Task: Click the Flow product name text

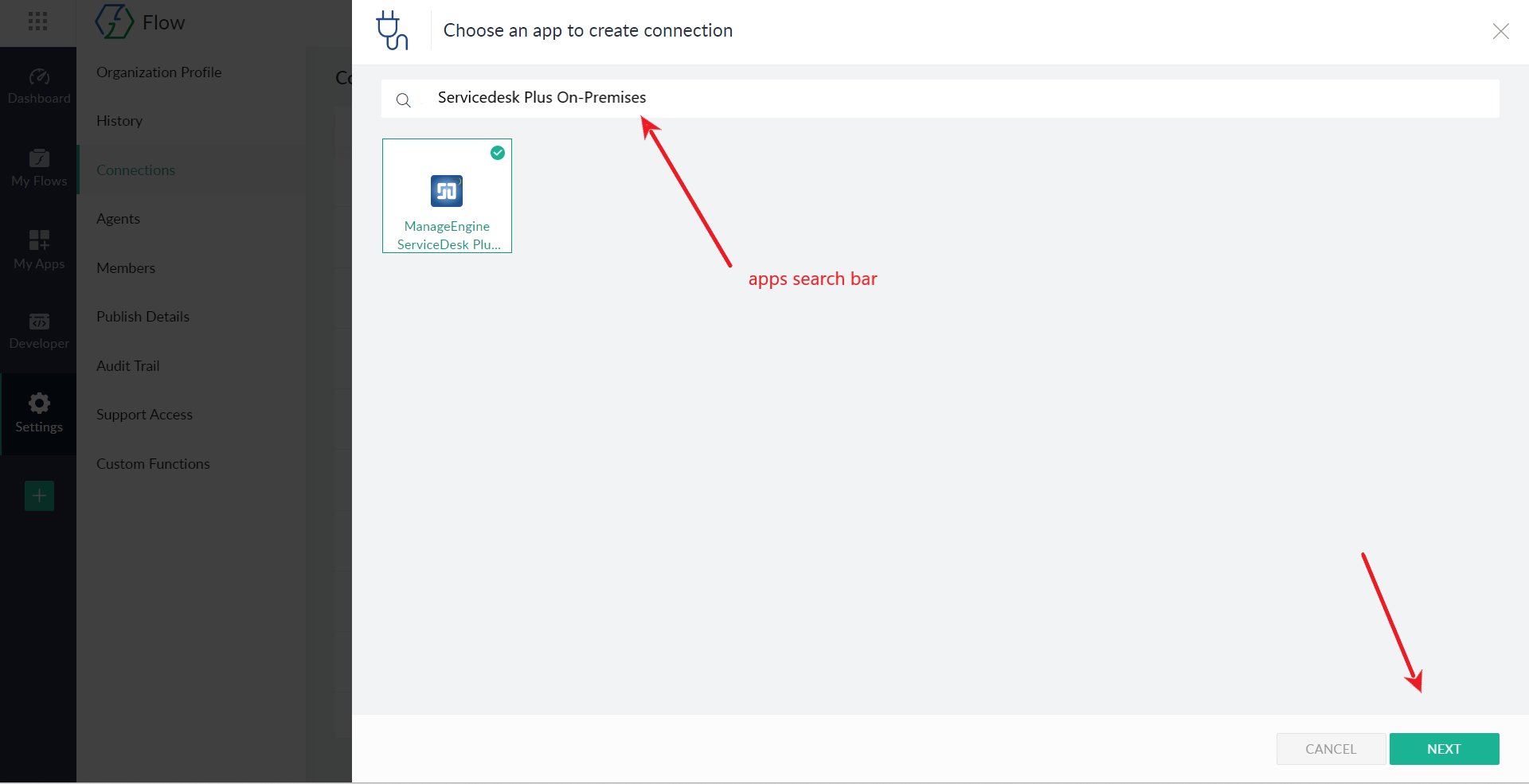Action: [x=163, y=22]
